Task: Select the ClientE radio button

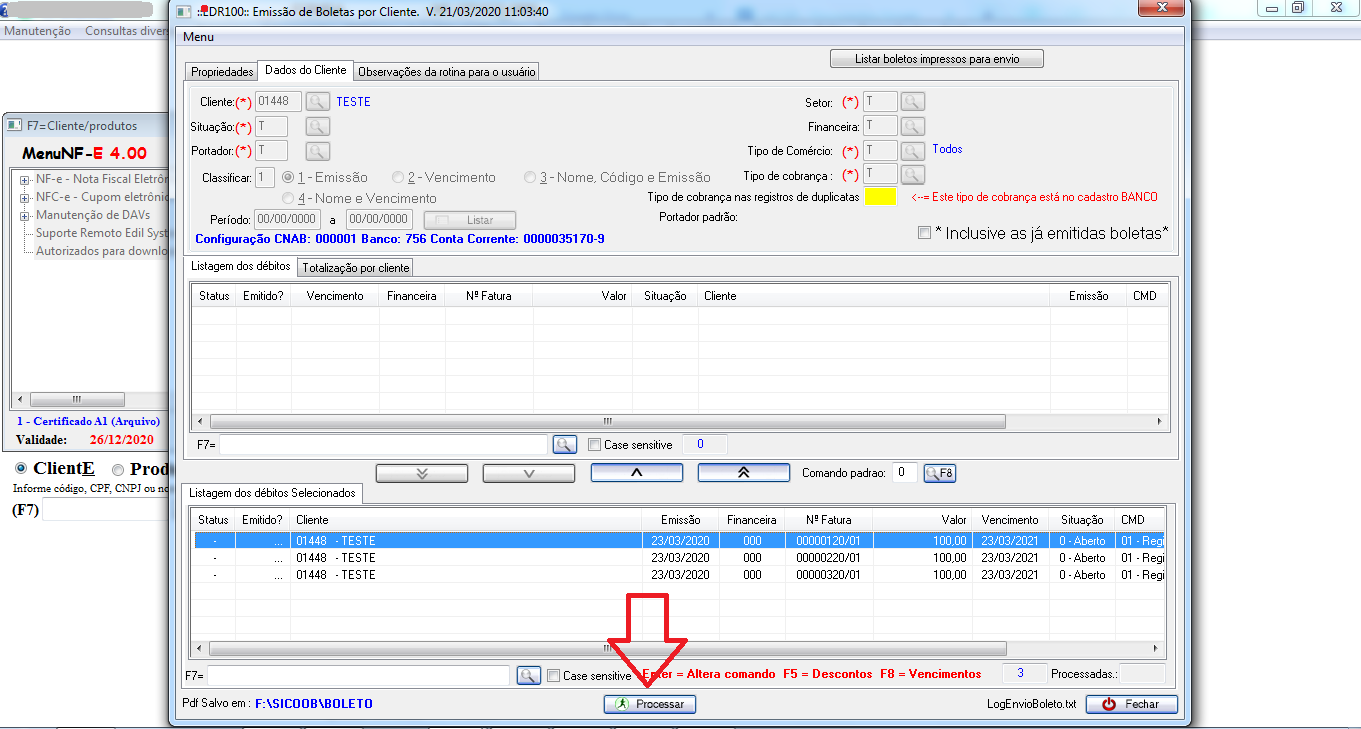Action: [21, 469]
